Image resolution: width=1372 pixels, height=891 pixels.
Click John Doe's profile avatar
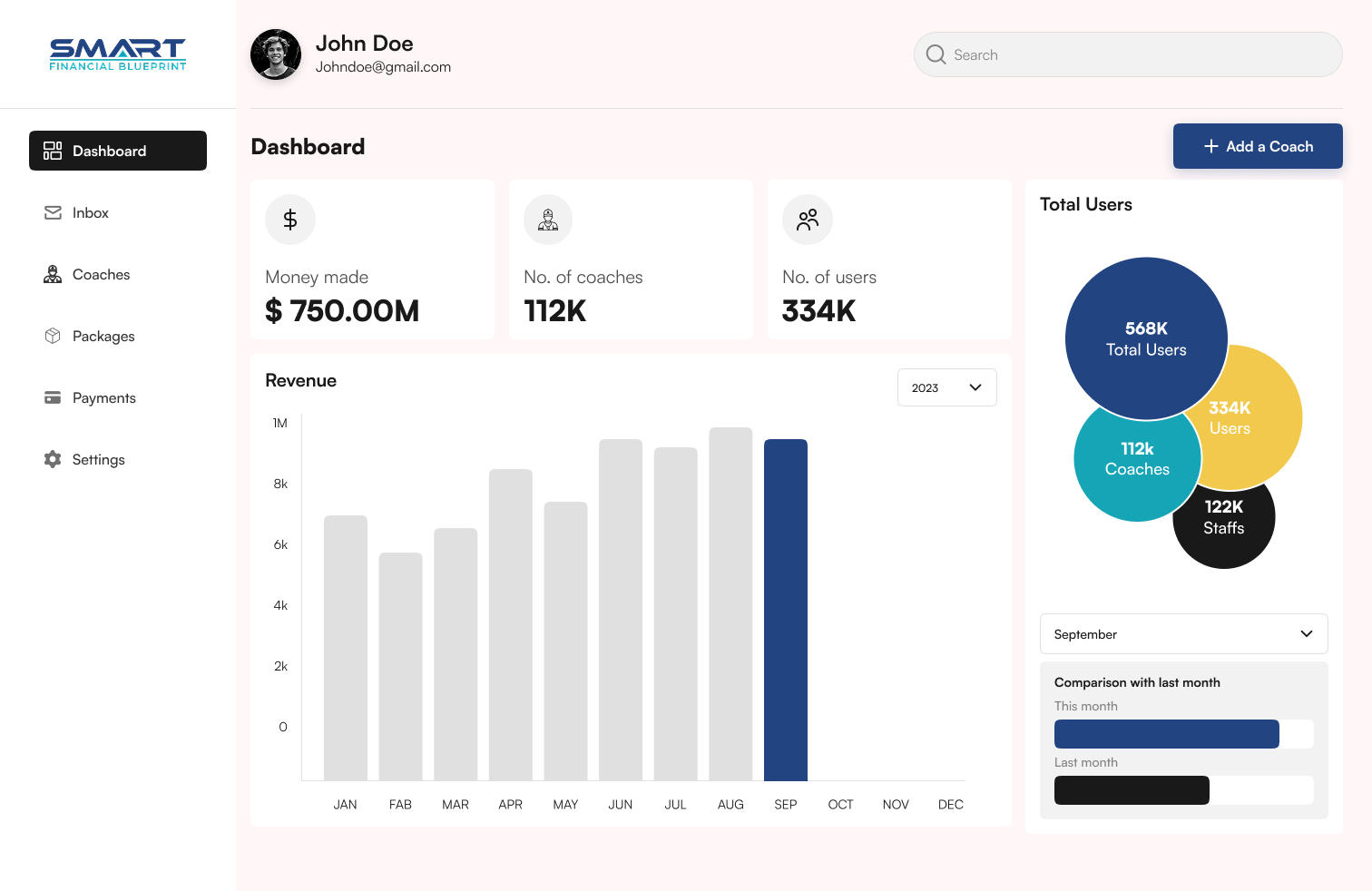pos(276,54)
